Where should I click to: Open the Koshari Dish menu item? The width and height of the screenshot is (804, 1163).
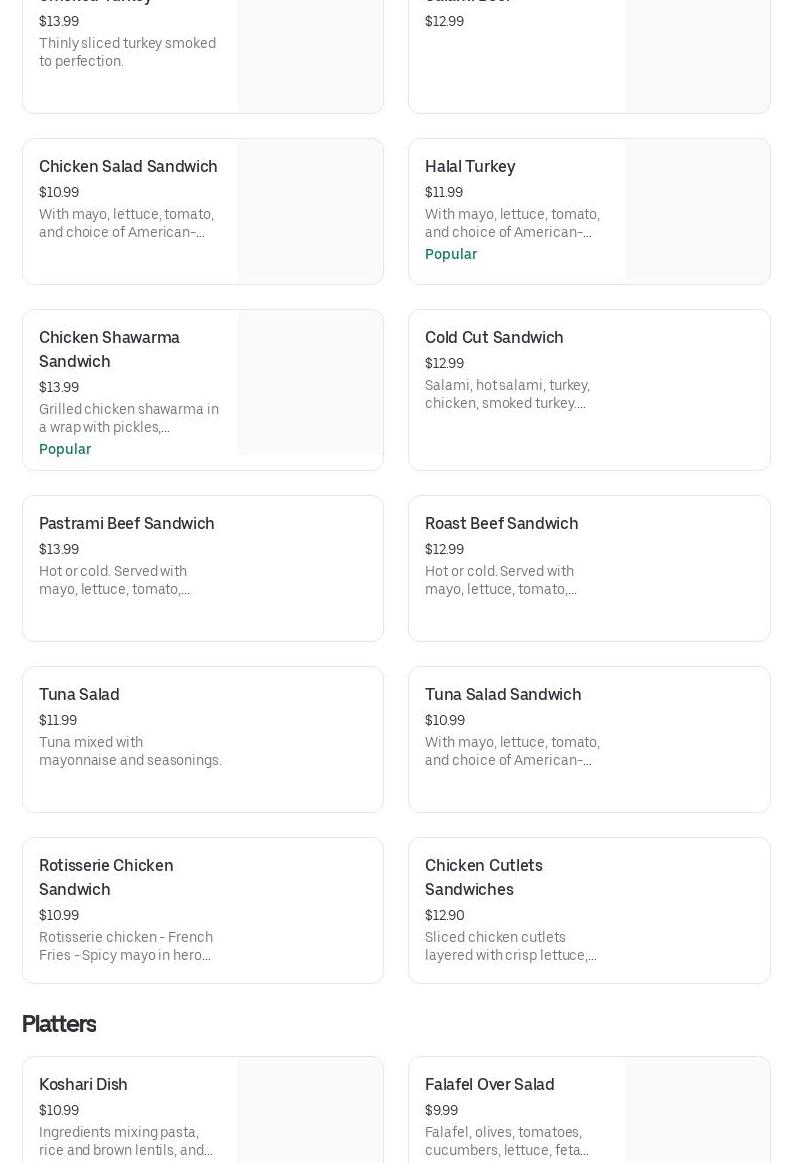coord(130,1110)
